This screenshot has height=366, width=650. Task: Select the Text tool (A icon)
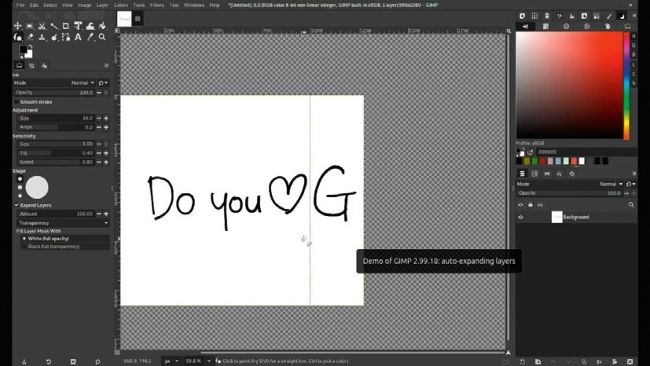(x=78, y=37)
